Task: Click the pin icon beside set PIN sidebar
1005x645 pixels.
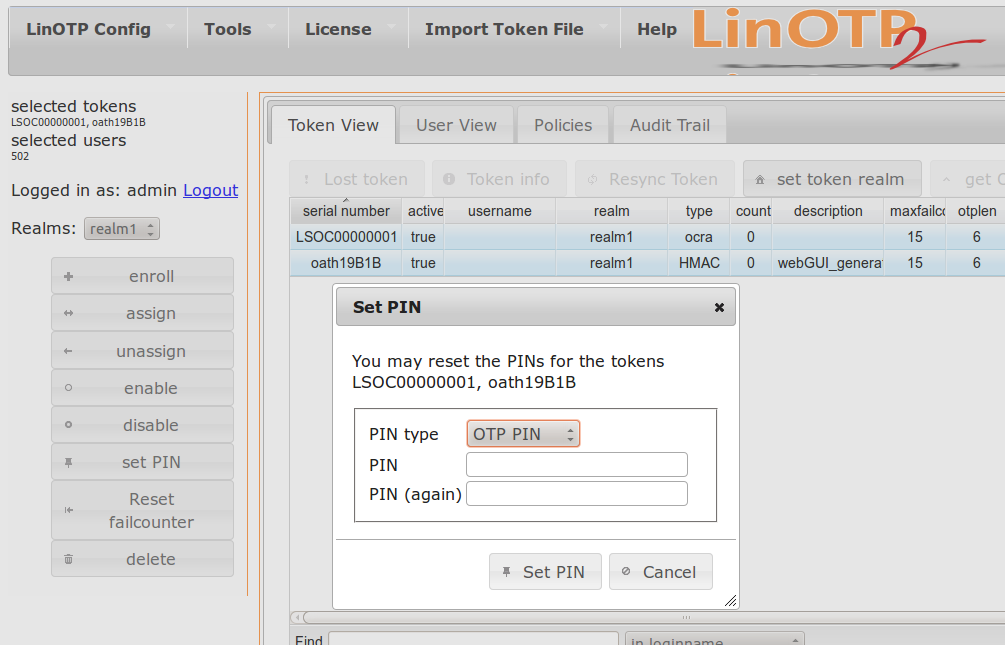Action: (68, 463)
